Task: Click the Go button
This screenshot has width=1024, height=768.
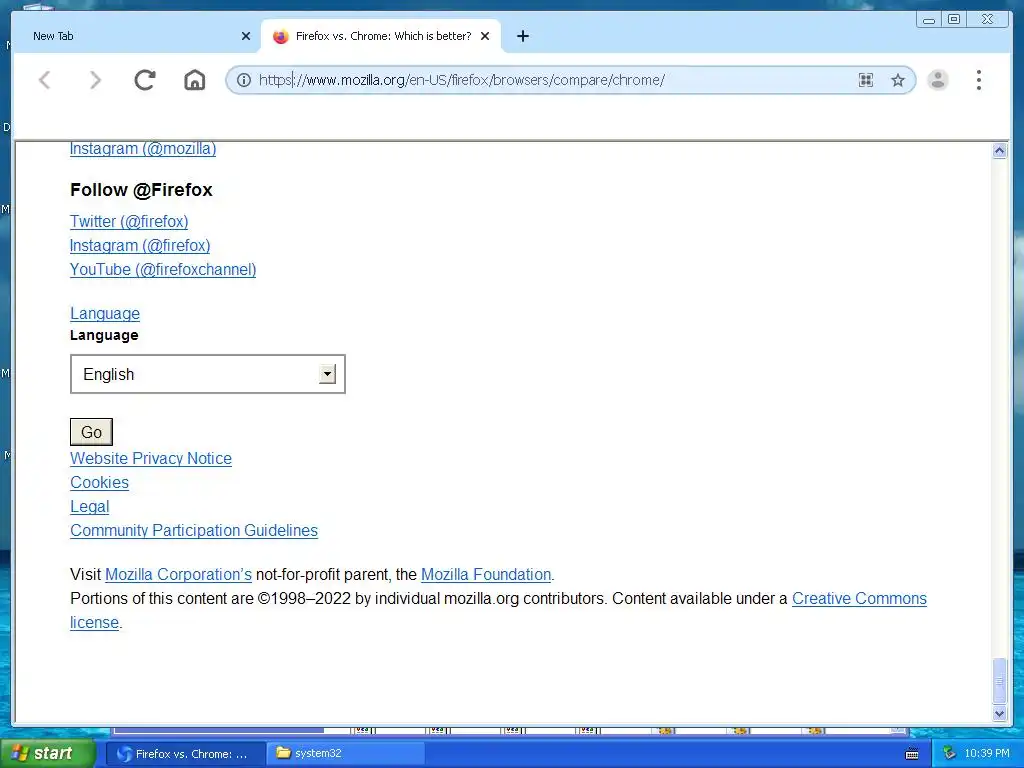Action: (91, 432)
